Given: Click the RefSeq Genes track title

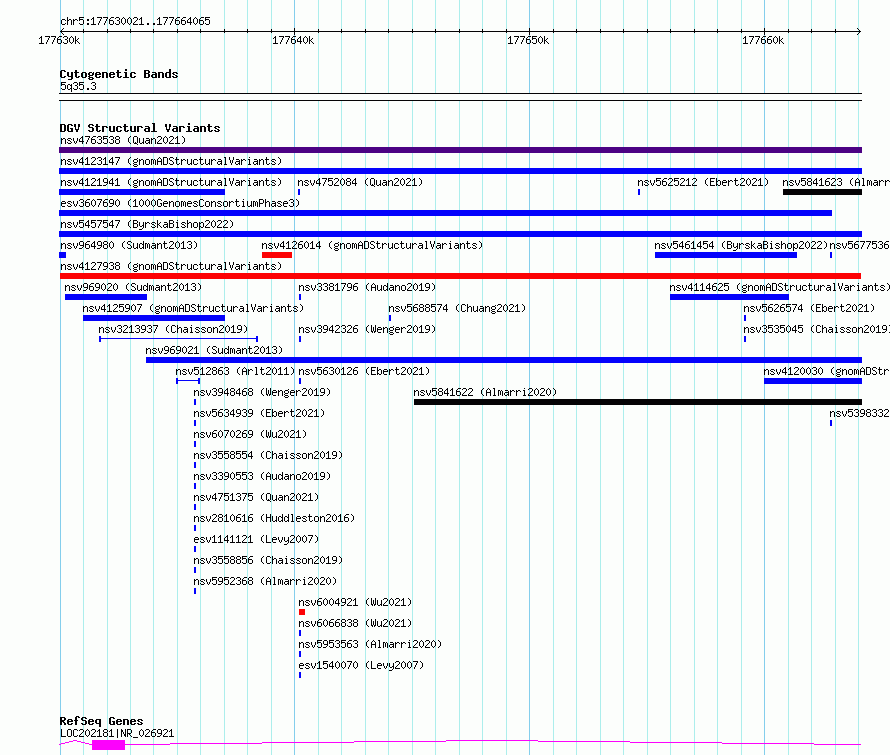Looking at the screenshot, I should click(101, 722).
